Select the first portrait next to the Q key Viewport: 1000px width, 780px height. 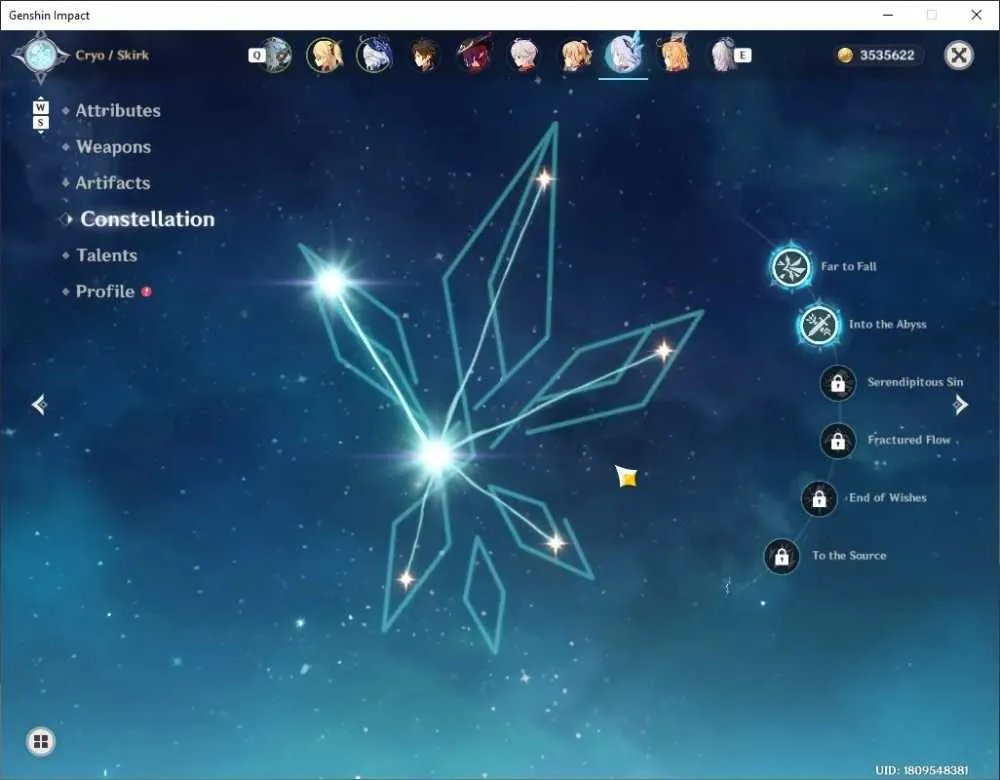(279, 55)
